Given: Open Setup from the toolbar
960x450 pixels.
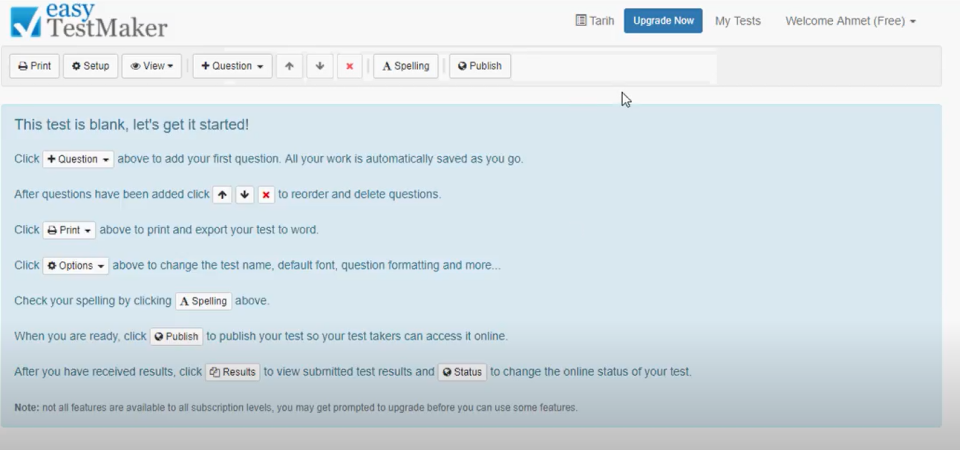Looking at the screenshot, I should click(91, 66).
